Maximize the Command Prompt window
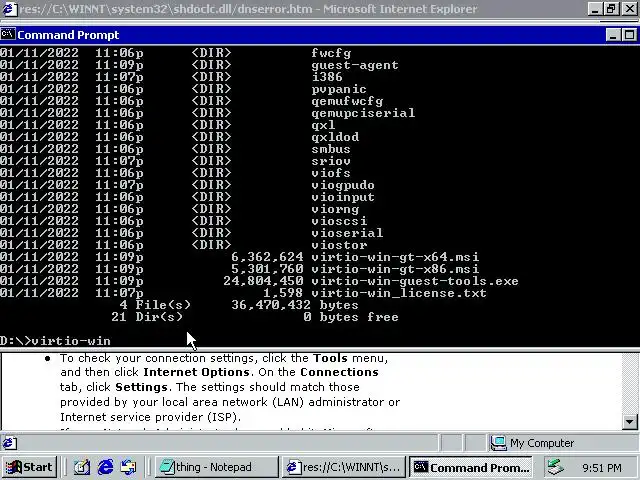640x480 pixels. point(629,35)
